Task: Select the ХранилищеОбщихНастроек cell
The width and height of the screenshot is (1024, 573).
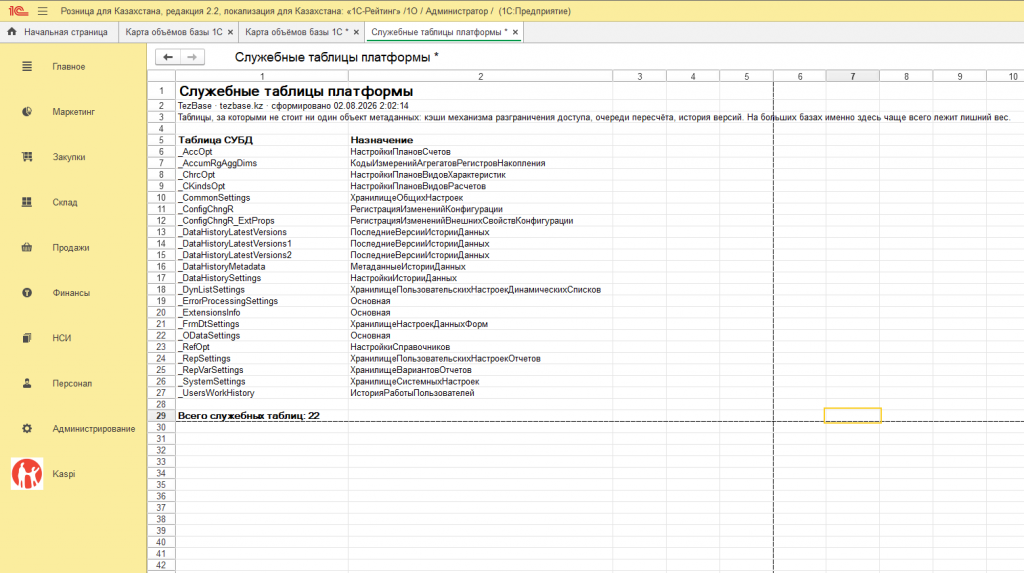Action: [x=481, y=197]
